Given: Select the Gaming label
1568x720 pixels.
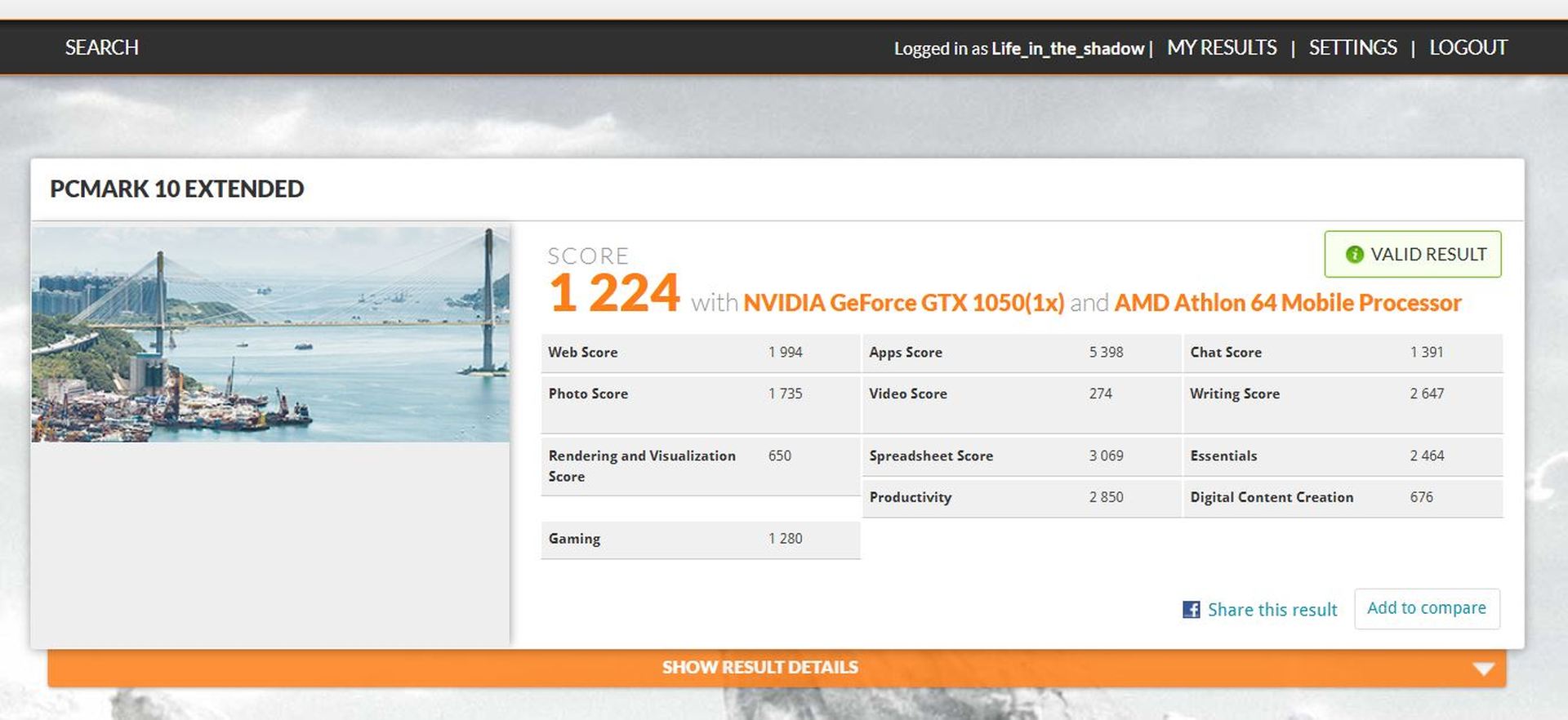Looking at the screenshot, I should pos(574,539).
